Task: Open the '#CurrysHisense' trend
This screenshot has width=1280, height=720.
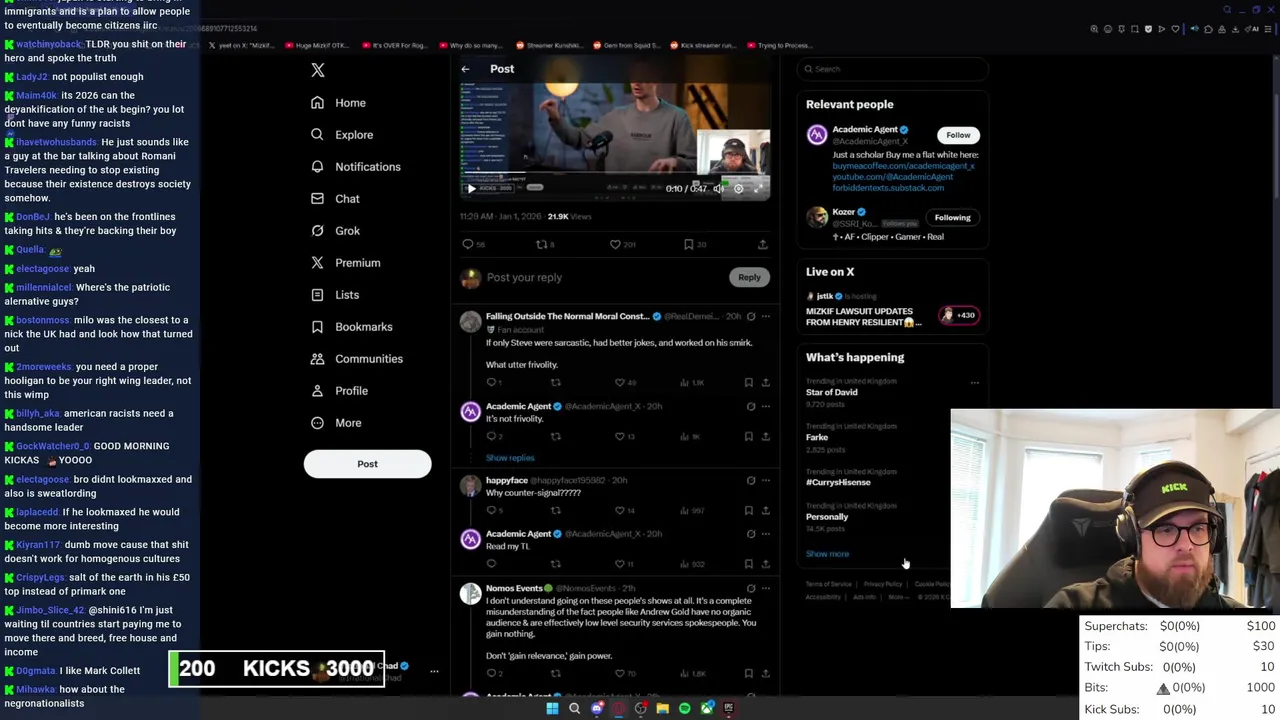Action: 838,482
